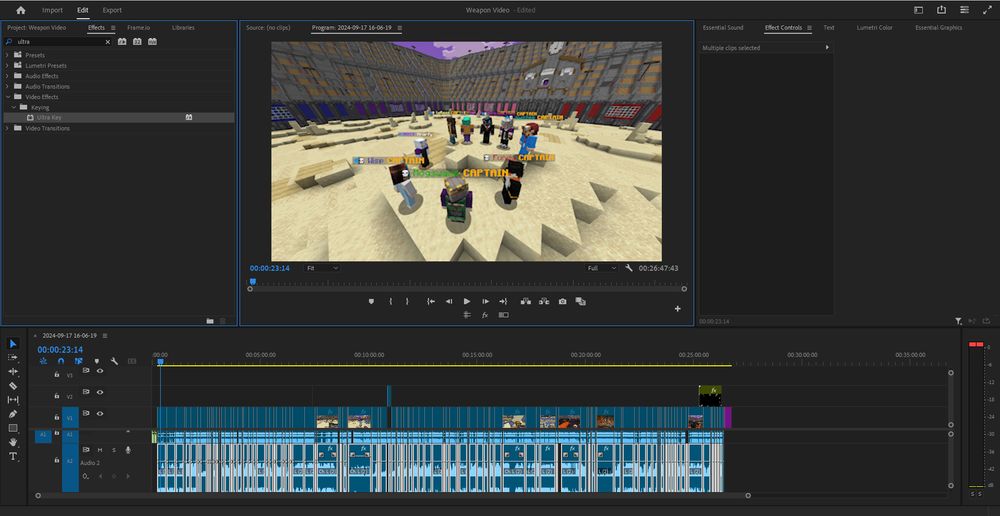This screenshot has width=1000, height=516.
Task: Collapse the Video Effects folder
Action: coord(8,97)
